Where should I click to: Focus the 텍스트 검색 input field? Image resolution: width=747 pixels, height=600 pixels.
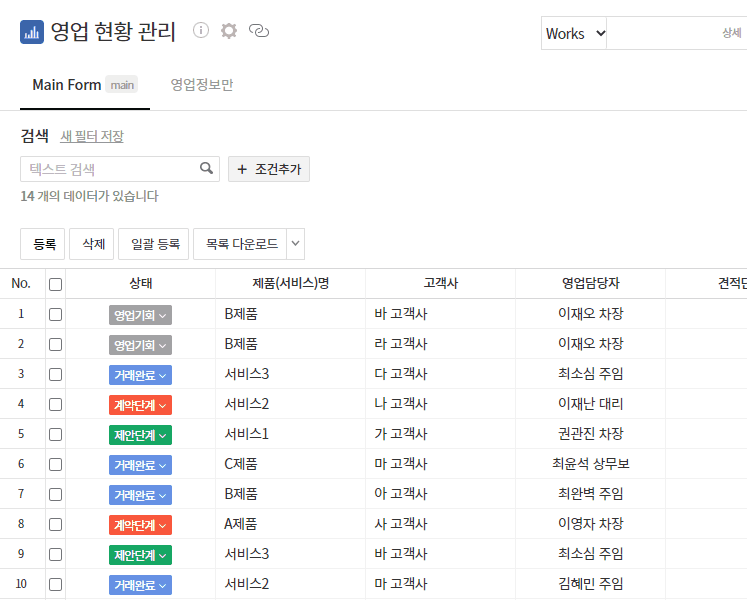point(108,169)
